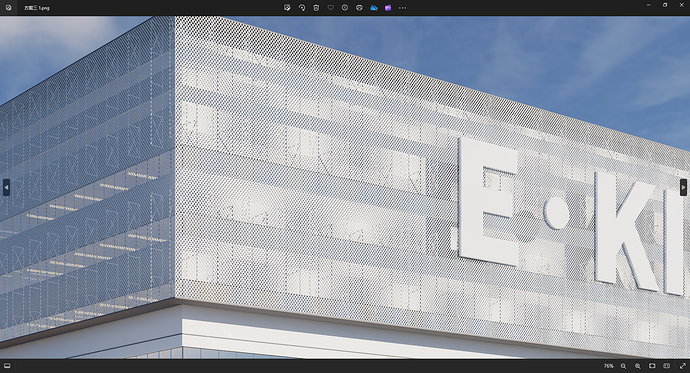This screenshot has width=690, height=373.
Task: Go to the next photo with right arrow
Action: tap(683, 187)
